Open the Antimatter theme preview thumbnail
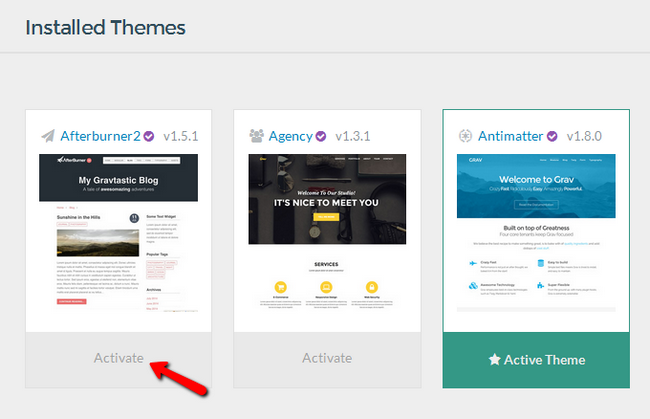This screenshot has width=650, height=419. pyautogui.click(x=536, y=232)
